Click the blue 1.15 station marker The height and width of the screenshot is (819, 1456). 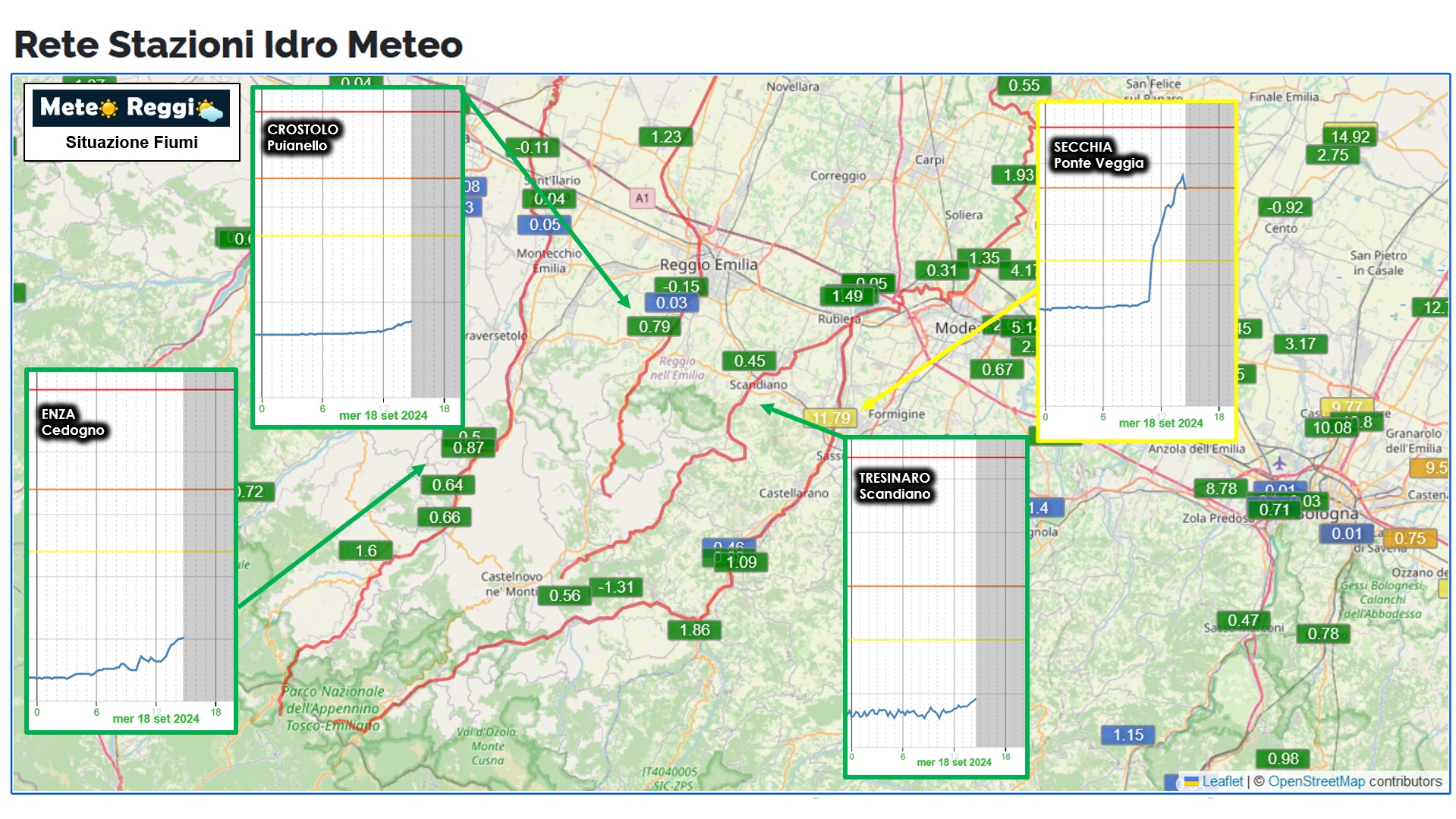[1127, 735]
